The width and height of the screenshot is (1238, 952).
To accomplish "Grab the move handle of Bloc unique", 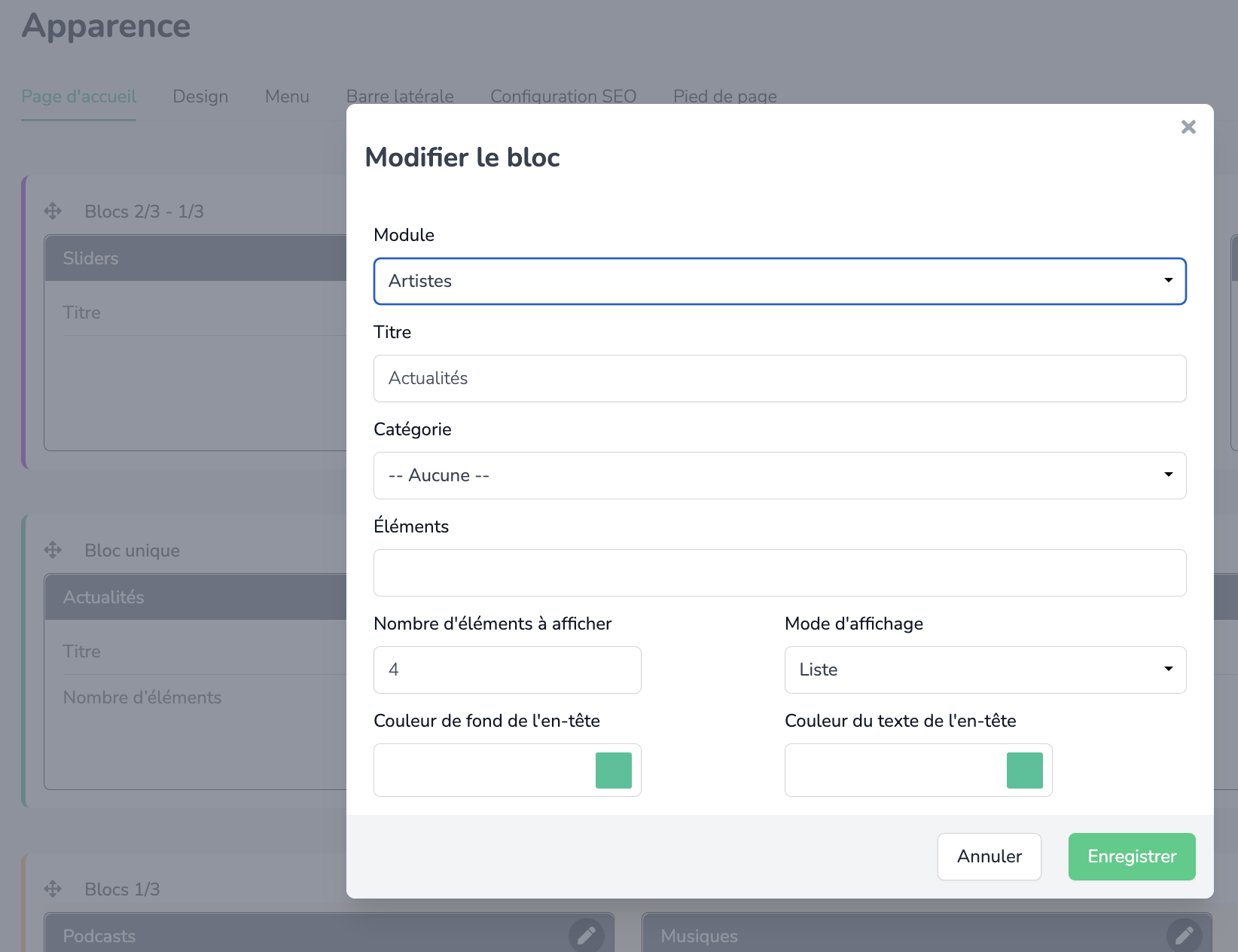I will pos(53,550).
